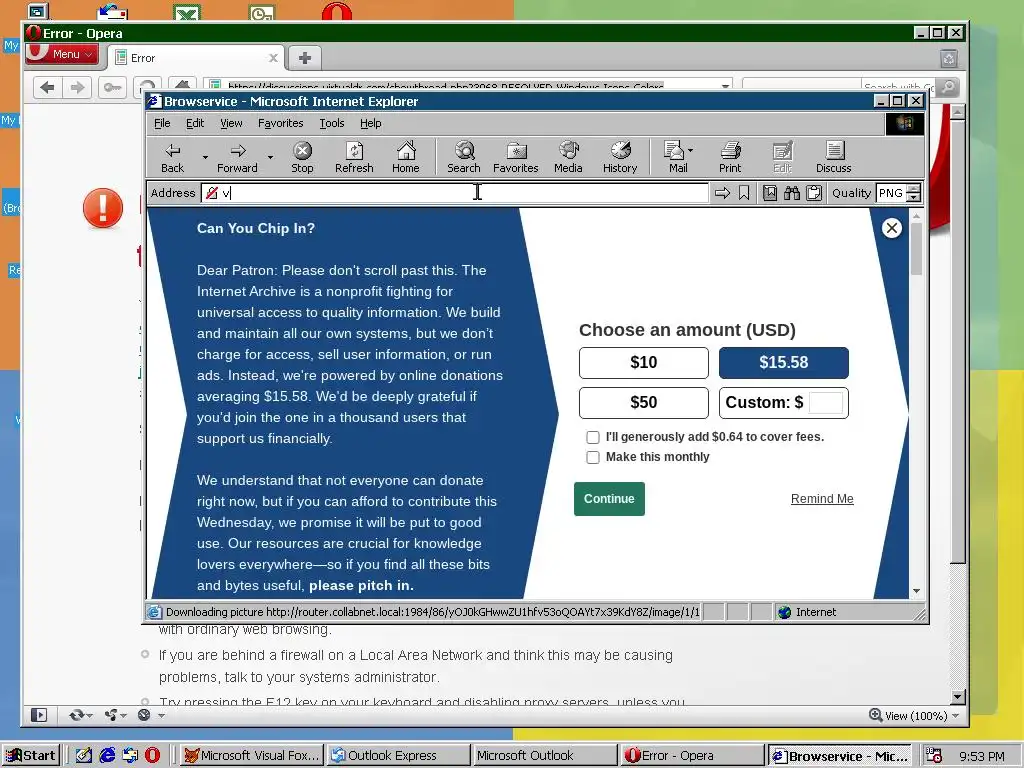Screen dimensions: 1024x768
Task: Increase Quality with the up stepper arrow
Action: 914,188
